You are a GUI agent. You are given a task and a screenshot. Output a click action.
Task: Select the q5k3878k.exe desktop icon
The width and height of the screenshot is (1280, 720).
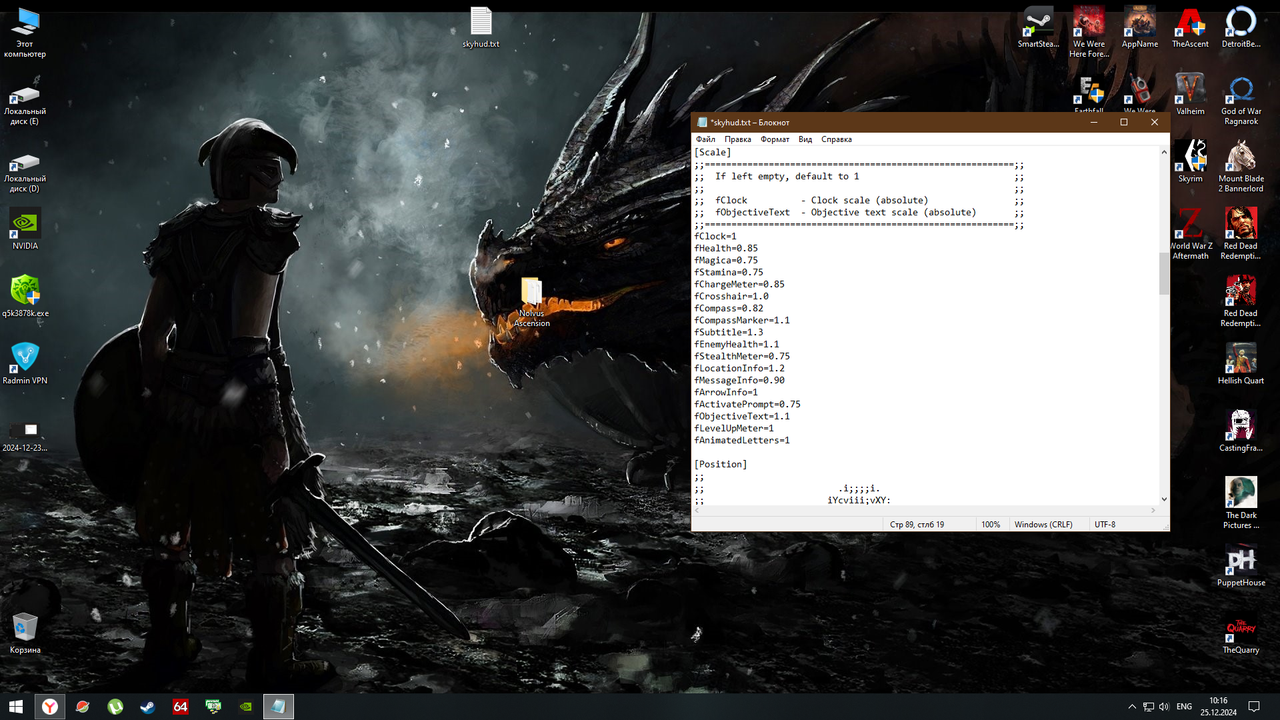pos(25,297)
